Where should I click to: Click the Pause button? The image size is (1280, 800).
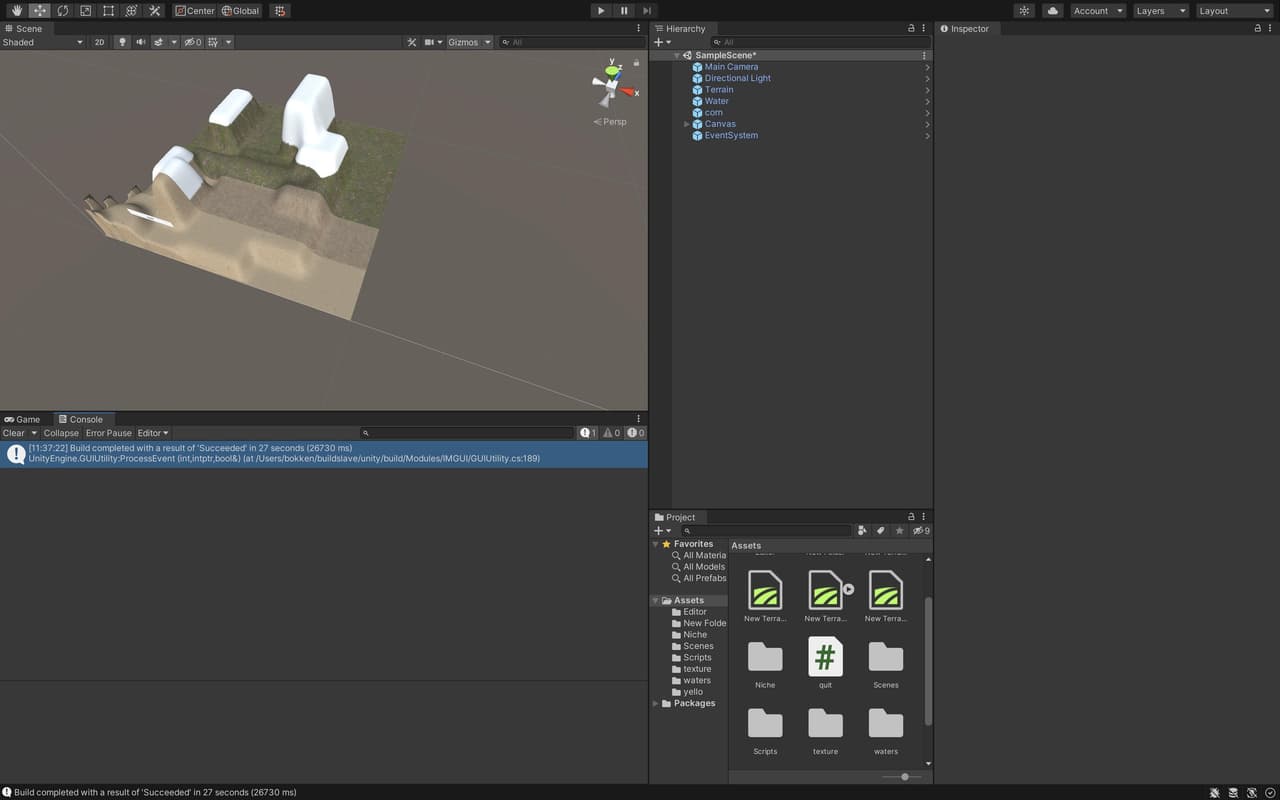624,11
